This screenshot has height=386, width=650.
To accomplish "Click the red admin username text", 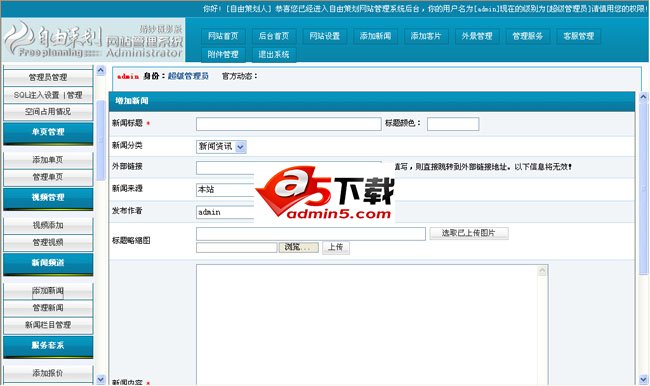I will (x=128, y=77).
